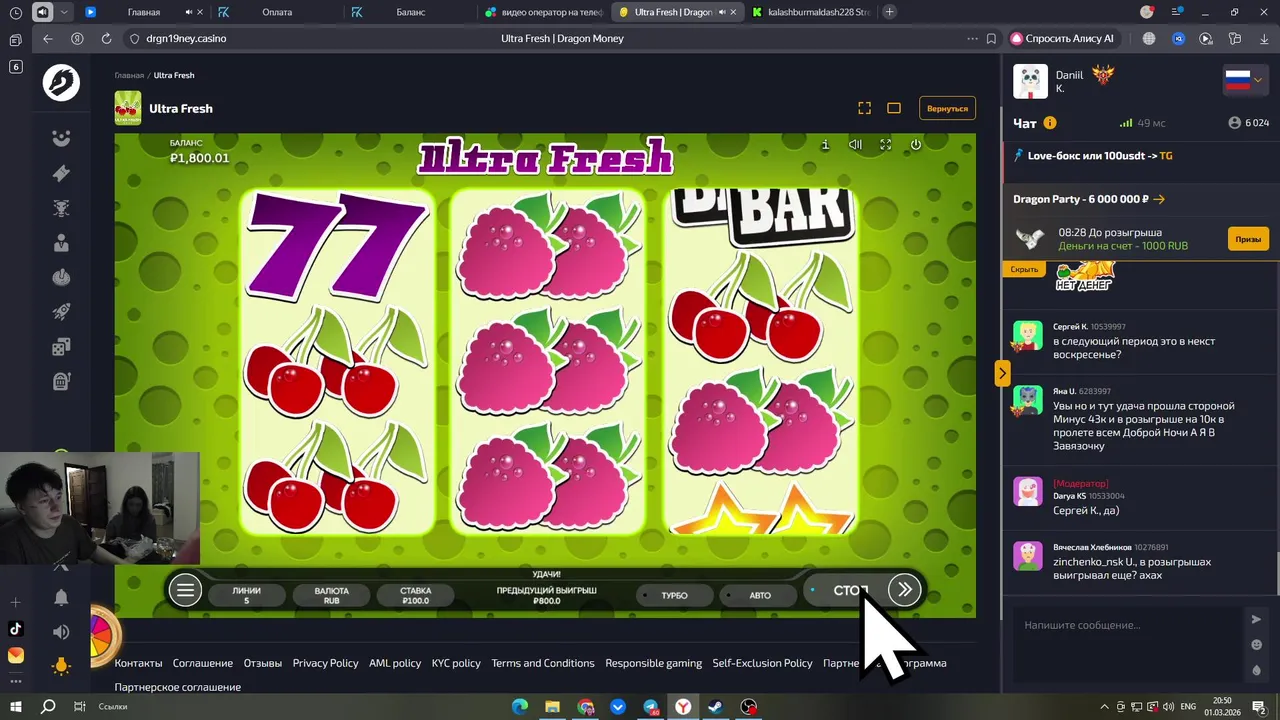Click the double-arrow quick spin button

coord(904,590)
